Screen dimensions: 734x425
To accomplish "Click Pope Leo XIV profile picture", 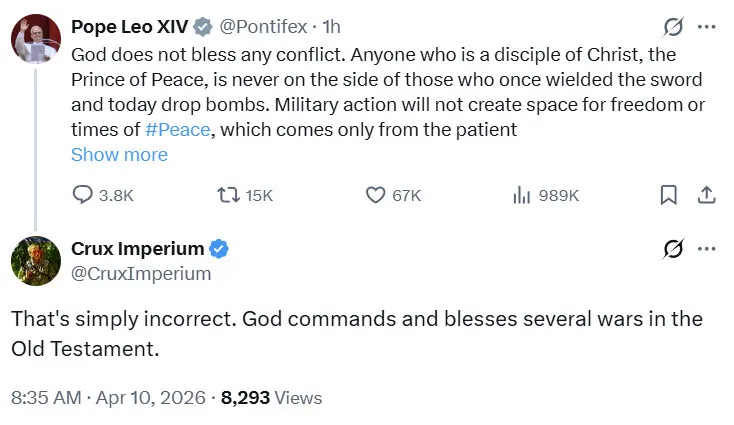I will point(36,38).
